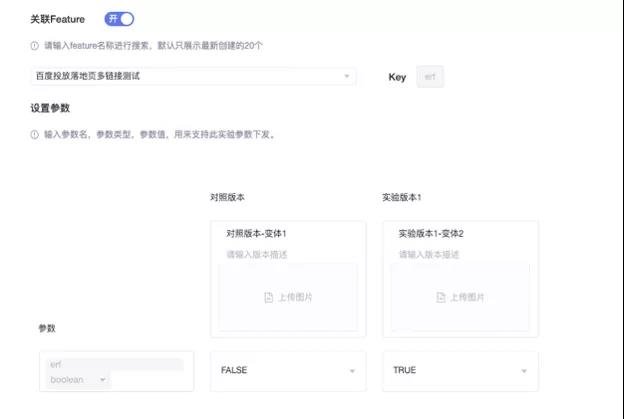The width and height of the screenshot is (624, 419).
Task: Click description field under 对照版本-变体1
Action: (257, 254)
